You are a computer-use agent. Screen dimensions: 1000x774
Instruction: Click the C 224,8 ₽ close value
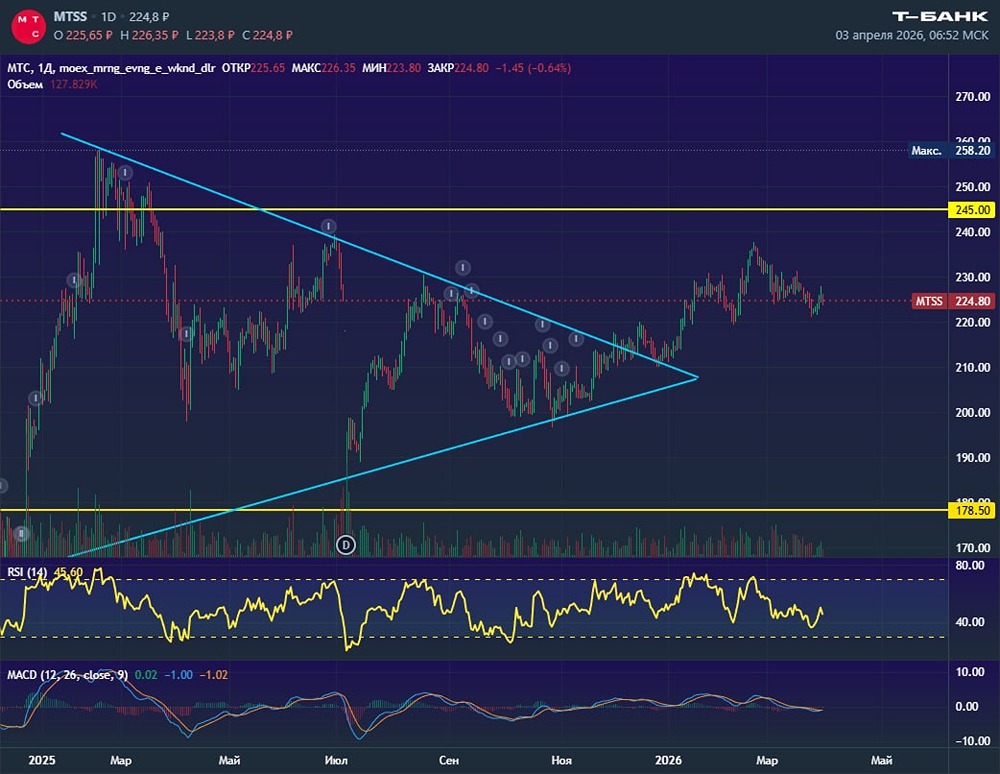click(267, 35)
